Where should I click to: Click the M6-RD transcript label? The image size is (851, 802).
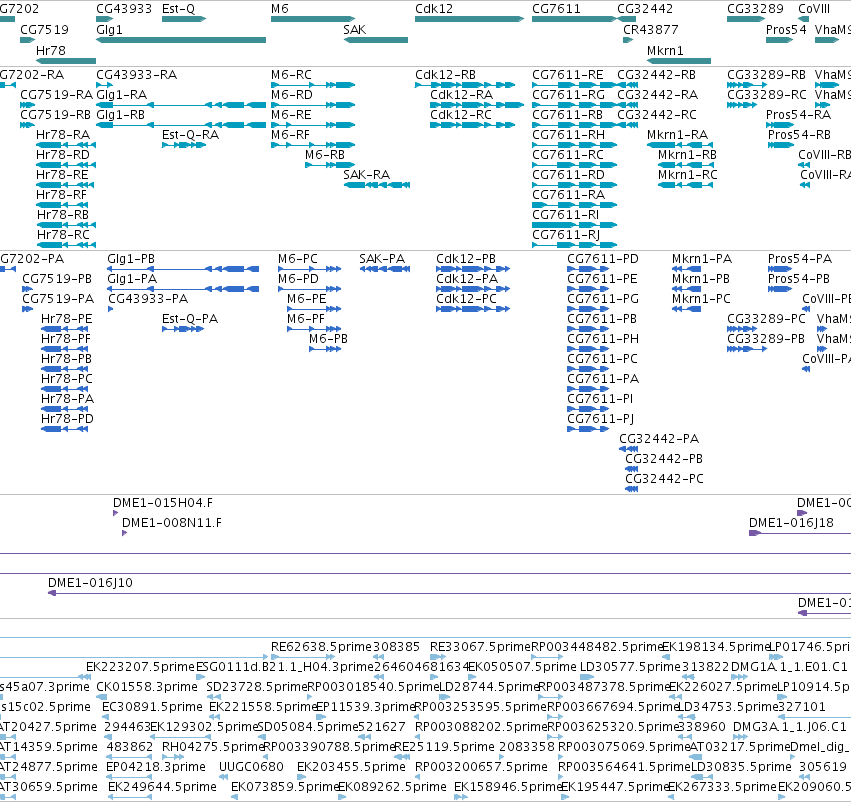291,94
